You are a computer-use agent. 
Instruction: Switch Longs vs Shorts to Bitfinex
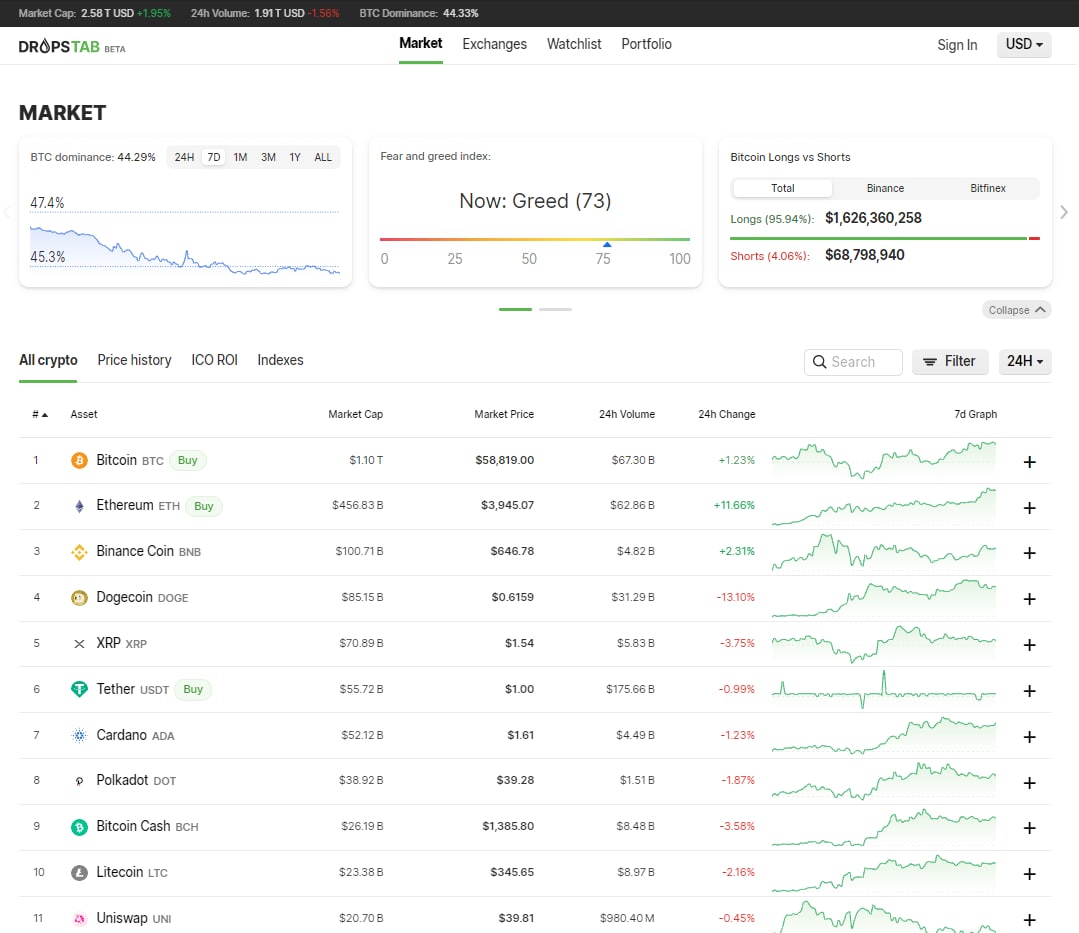pos(987,189)
